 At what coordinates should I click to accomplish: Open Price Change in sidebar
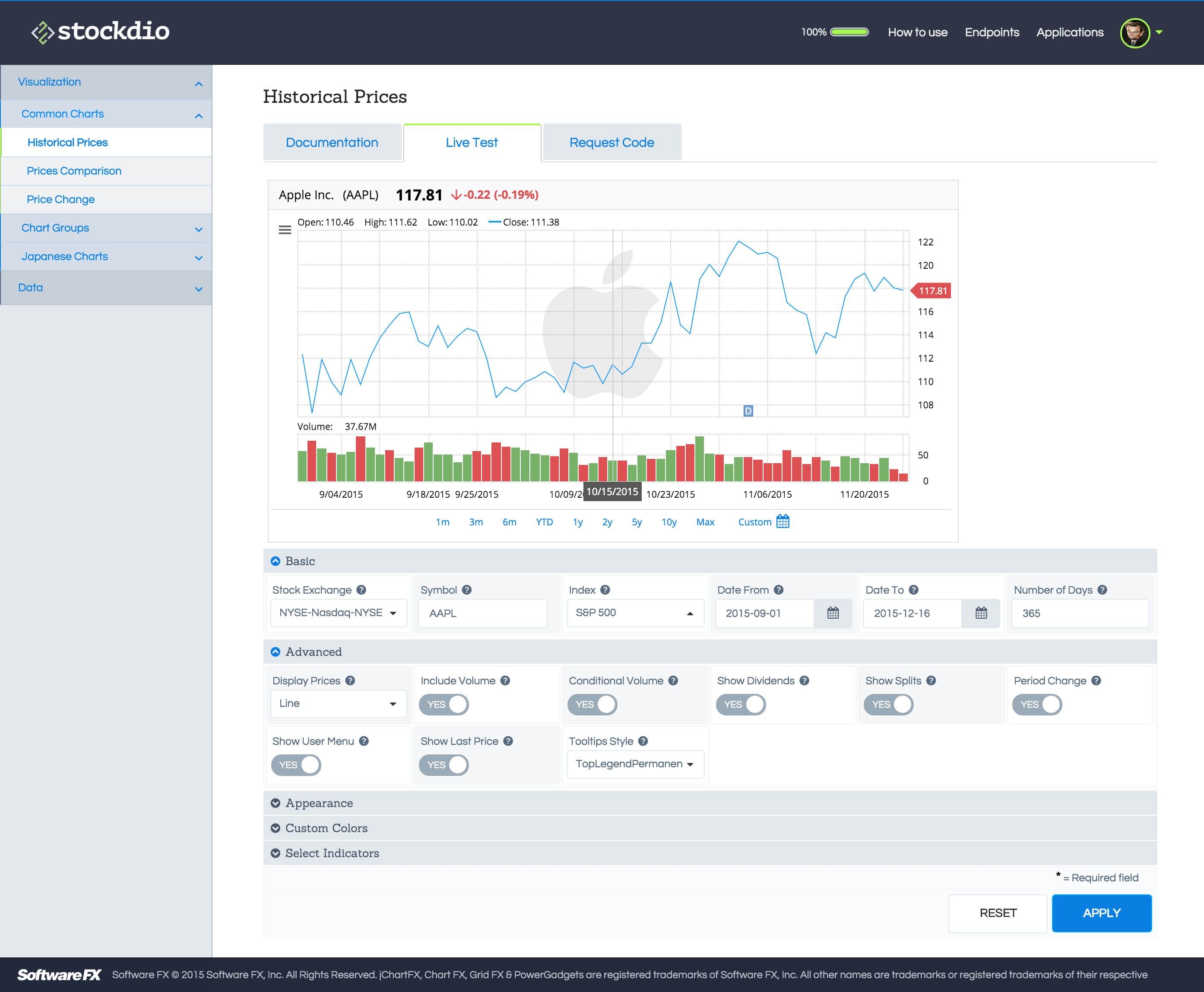(x=106, y=200)
